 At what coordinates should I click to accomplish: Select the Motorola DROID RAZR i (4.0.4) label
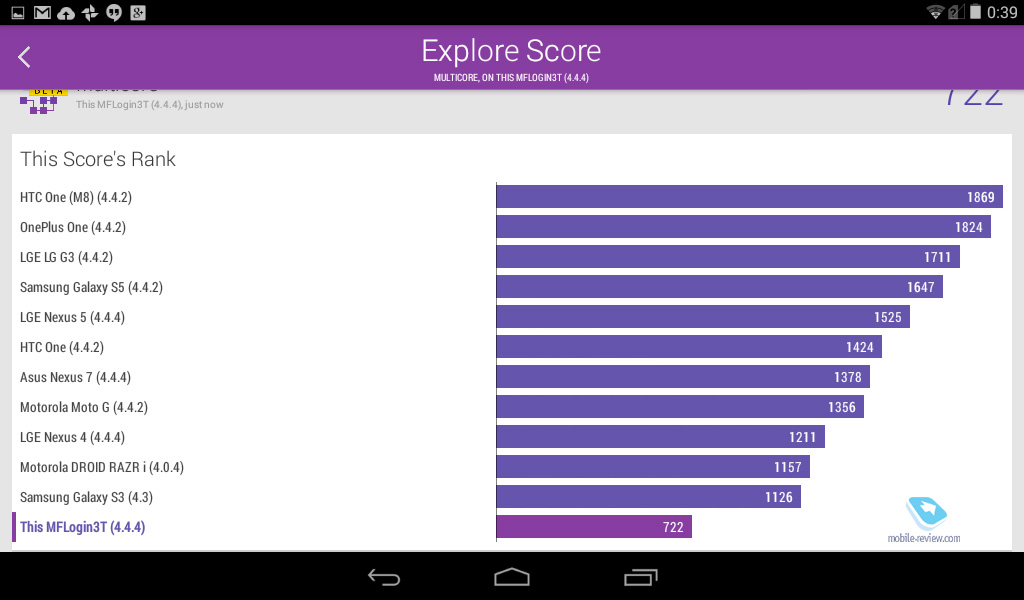pos(102,467)
